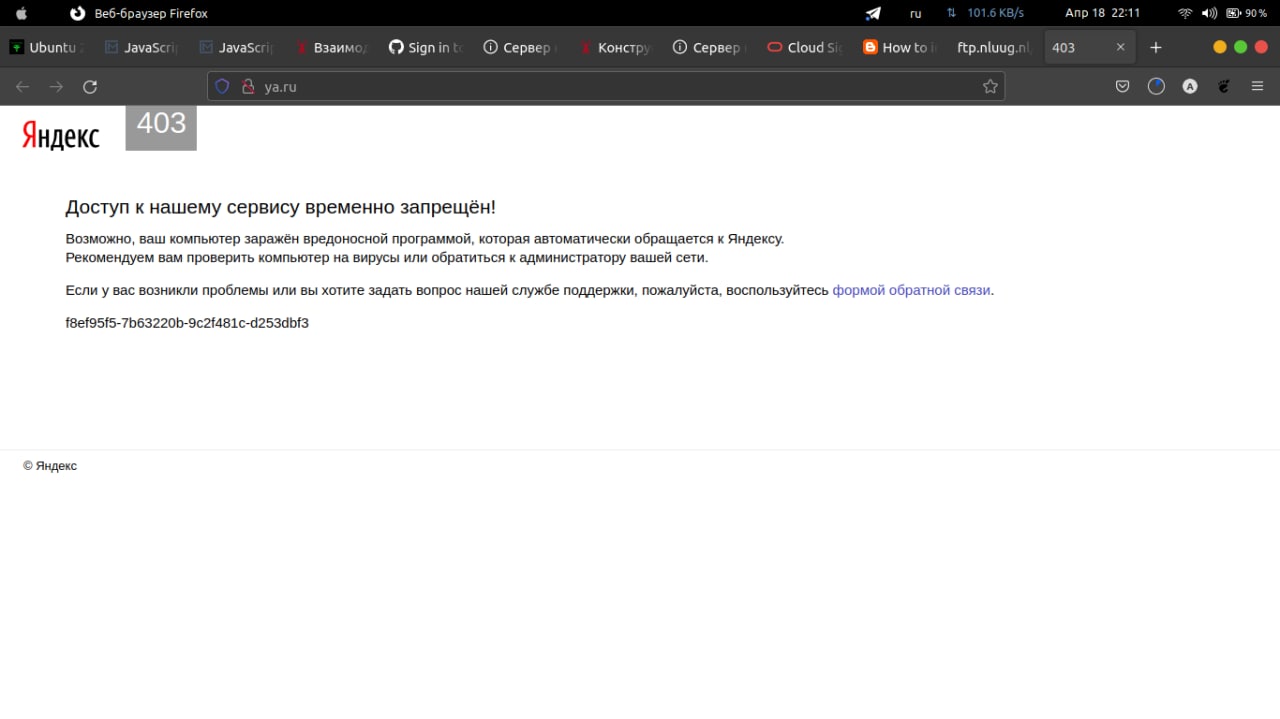This screenshot has height=719, width=1280.
Task: Go forward with the forward arrow
Action: pos(56,87)
